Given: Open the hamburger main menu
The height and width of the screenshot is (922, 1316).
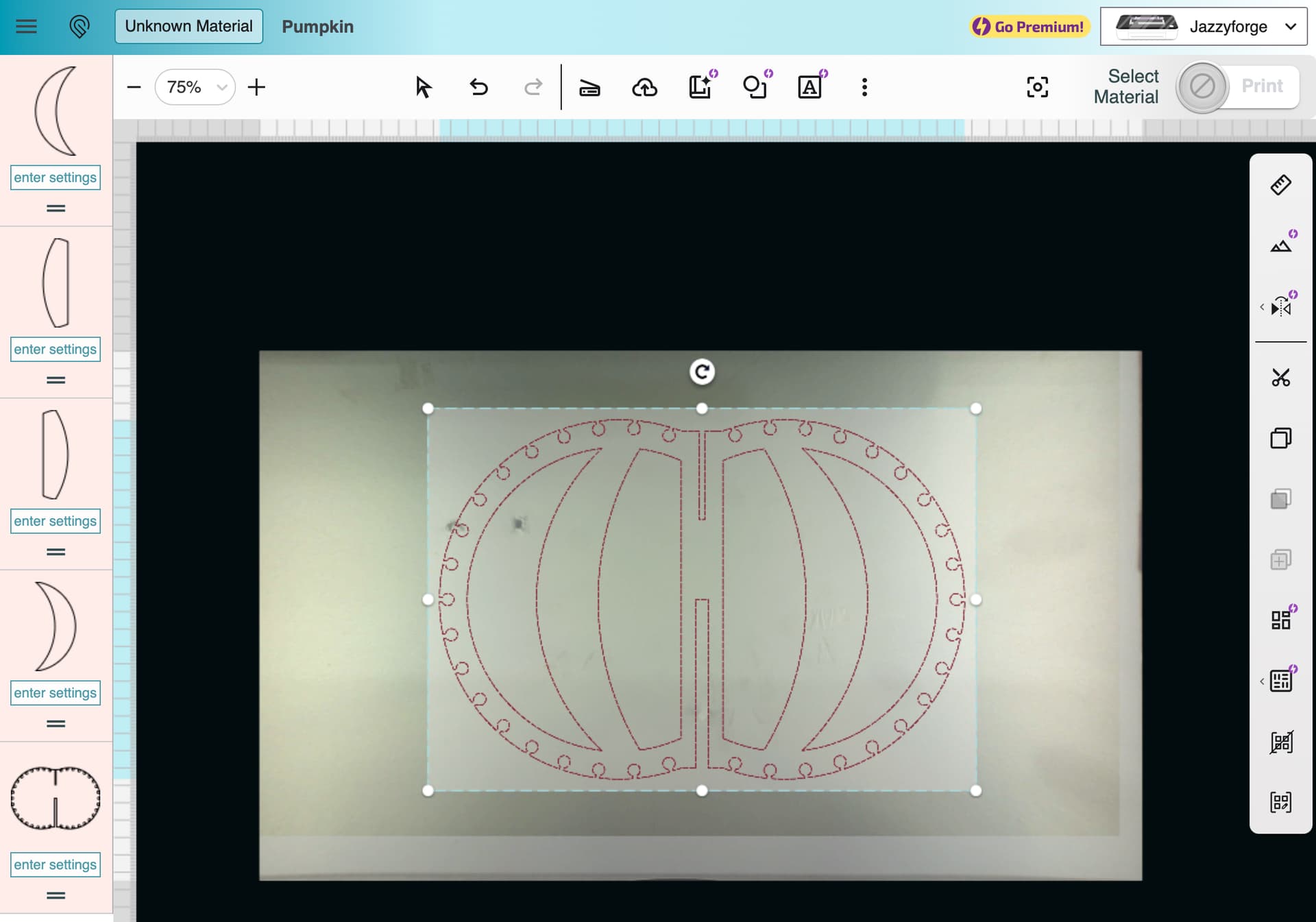Looking at the screenshot, I should pos(26,27).
